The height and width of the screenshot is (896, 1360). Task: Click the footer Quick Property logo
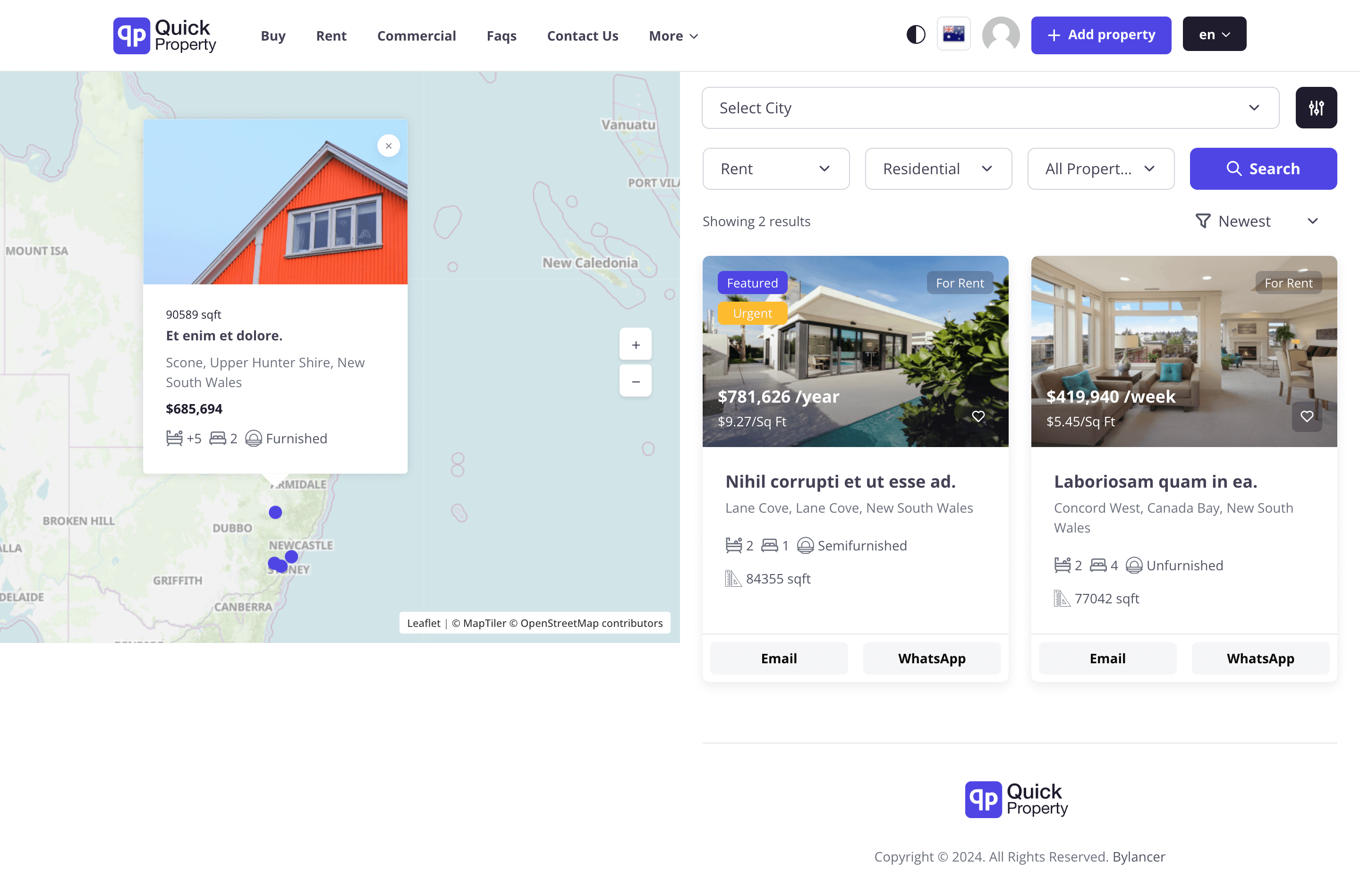point(1017,799)
